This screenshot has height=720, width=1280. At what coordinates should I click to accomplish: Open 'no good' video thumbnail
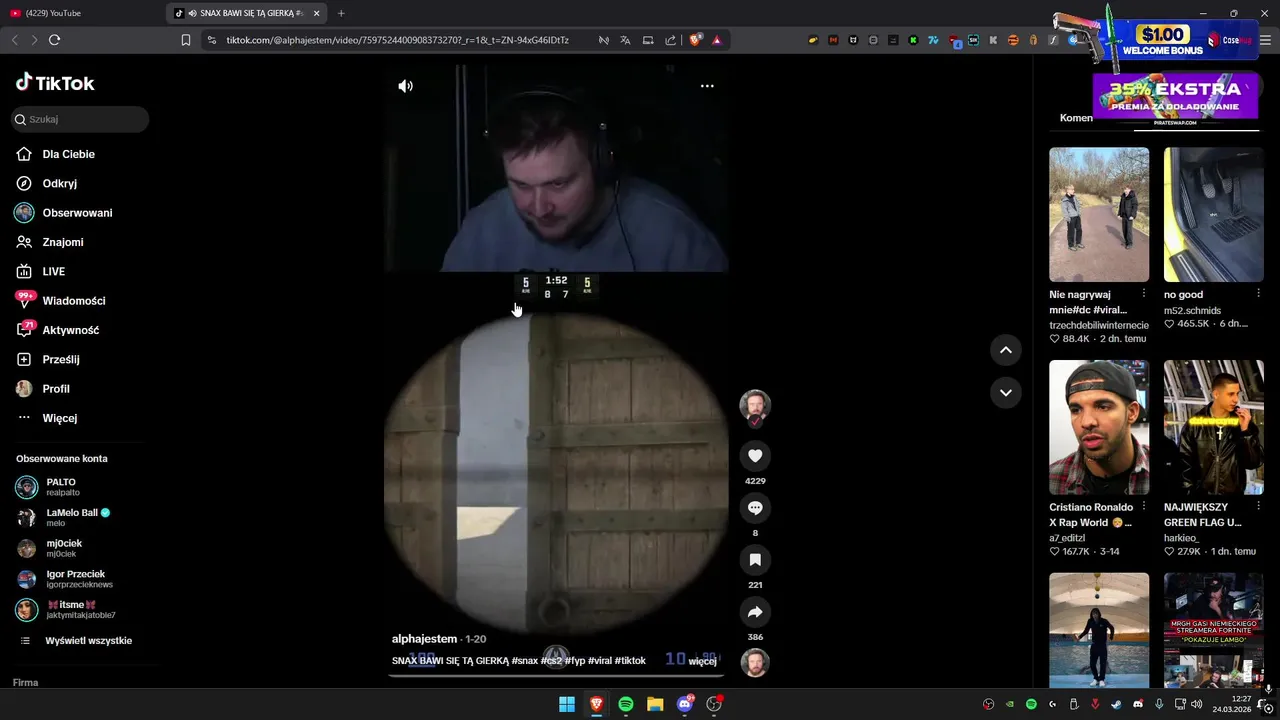pyautogui.click(x=1214, y=215)
